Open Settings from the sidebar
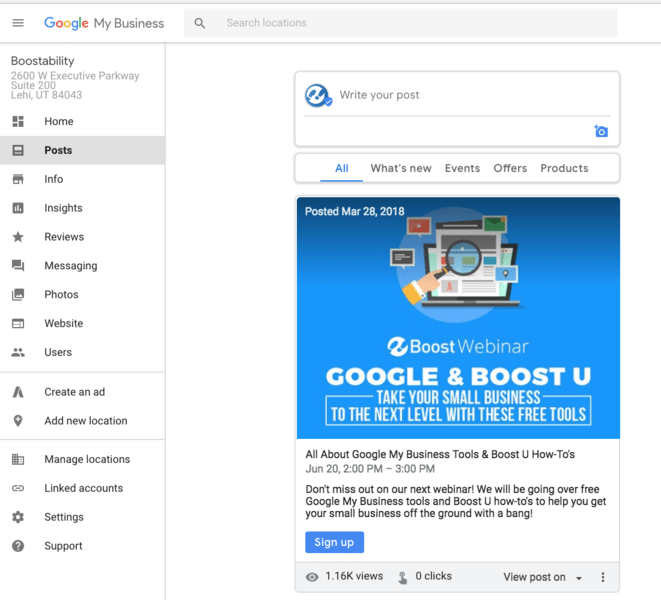Screen dimensions: 661x600 pyautogui.click(x=83, y=517)
